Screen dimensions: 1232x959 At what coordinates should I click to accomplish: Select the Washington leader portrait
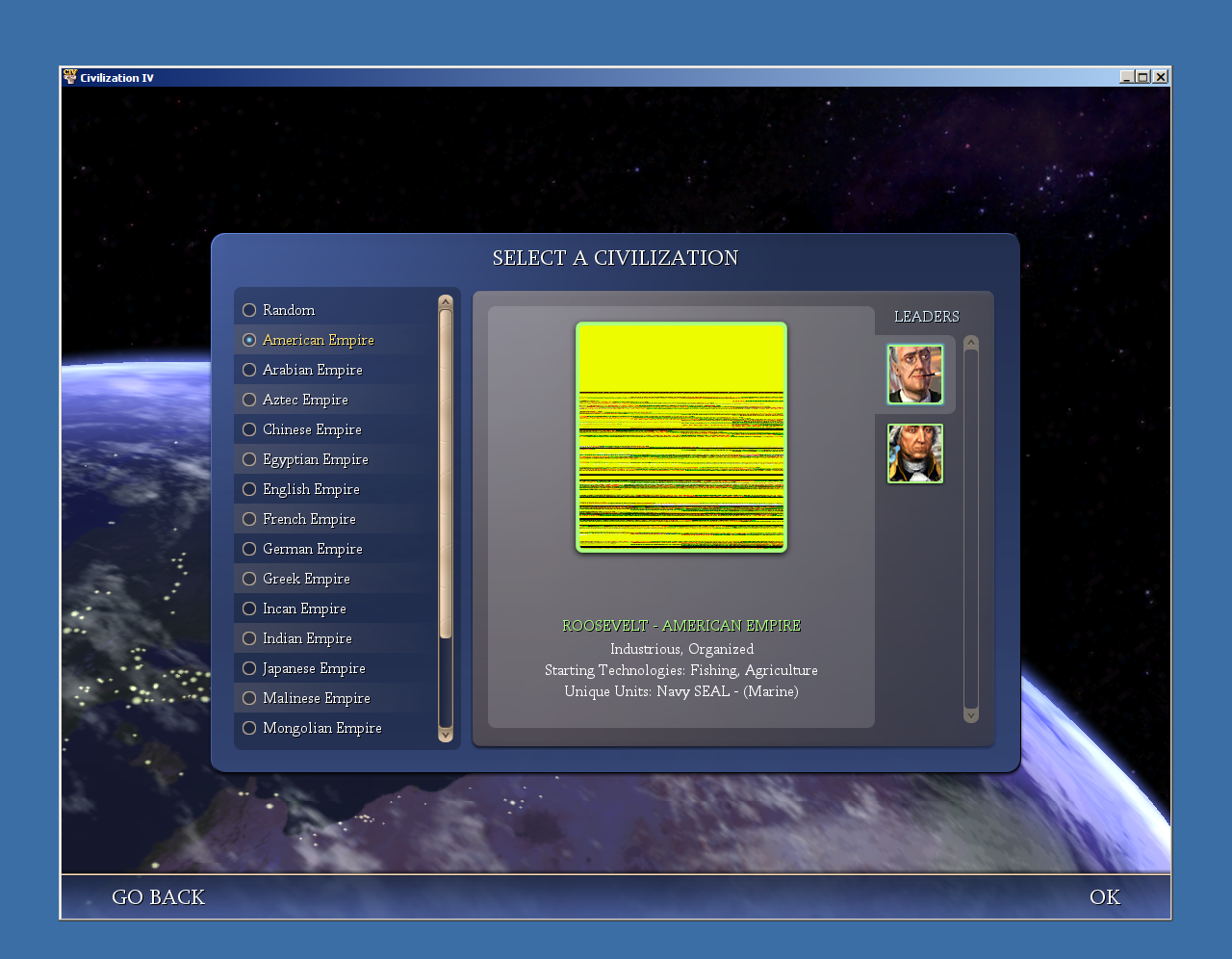(914, 454)
